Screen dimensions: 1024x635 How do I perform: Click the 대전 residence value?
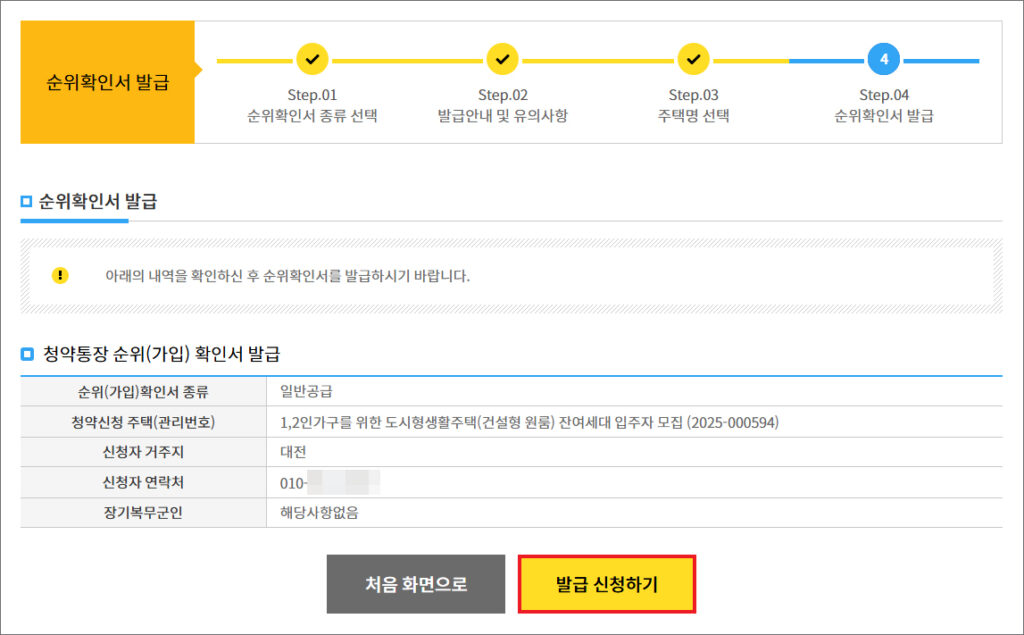click(x=293, y=452)
